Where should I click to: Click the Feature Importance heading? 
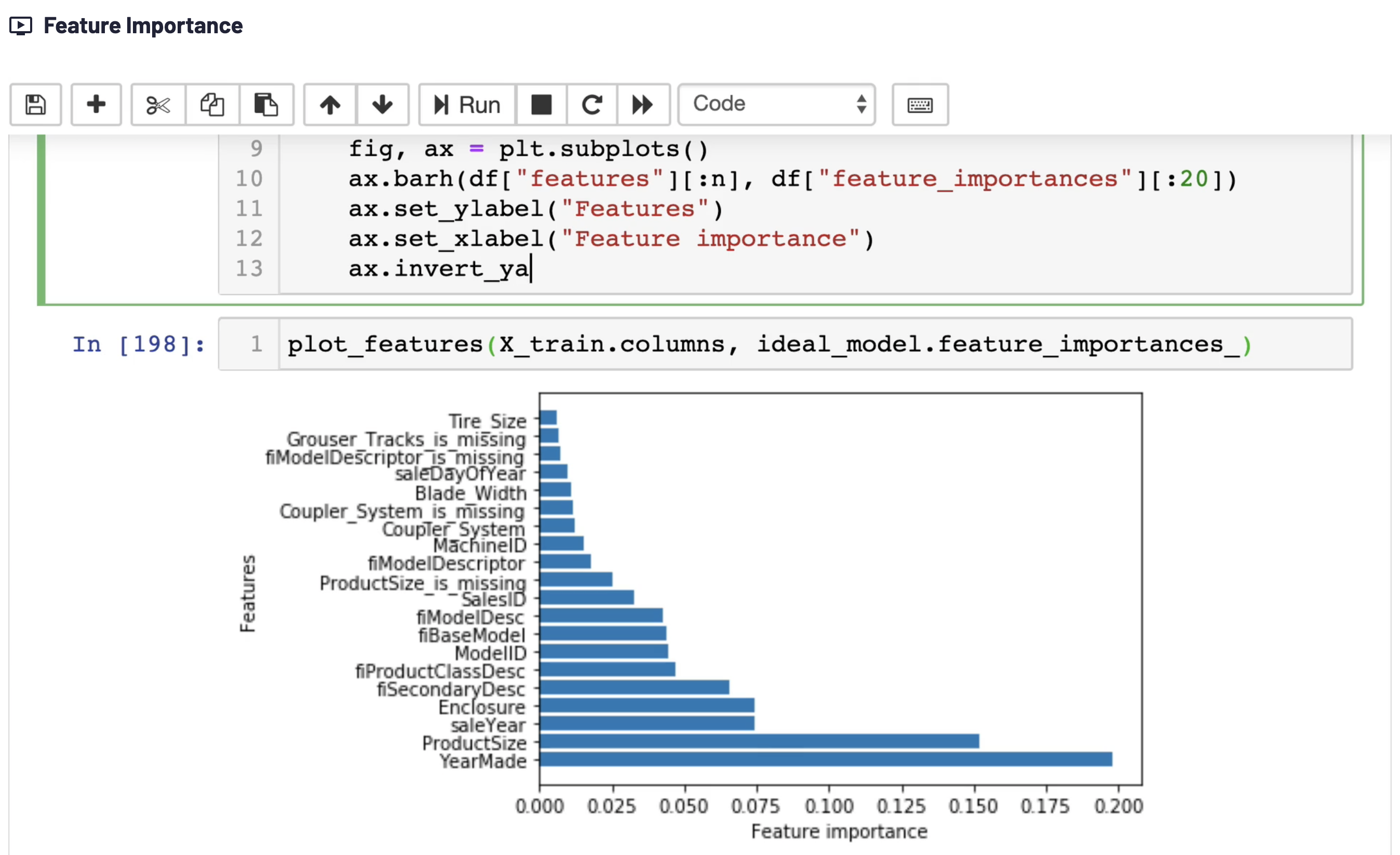[143, 25]
